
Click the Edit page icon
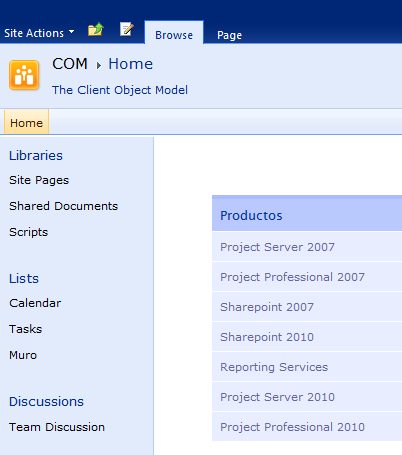click(x=127, y=29)
